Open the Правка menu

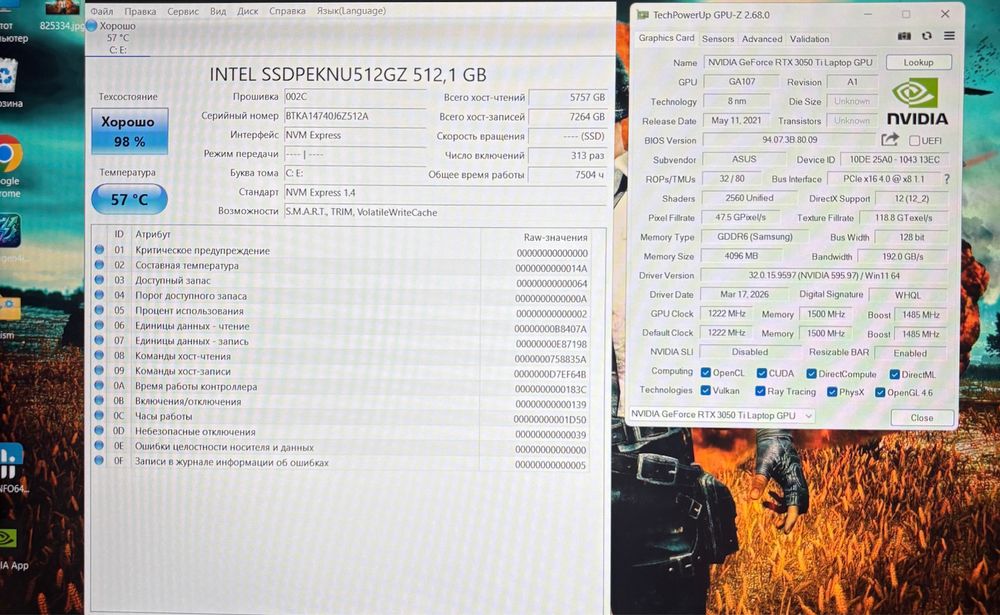(140, 11)
